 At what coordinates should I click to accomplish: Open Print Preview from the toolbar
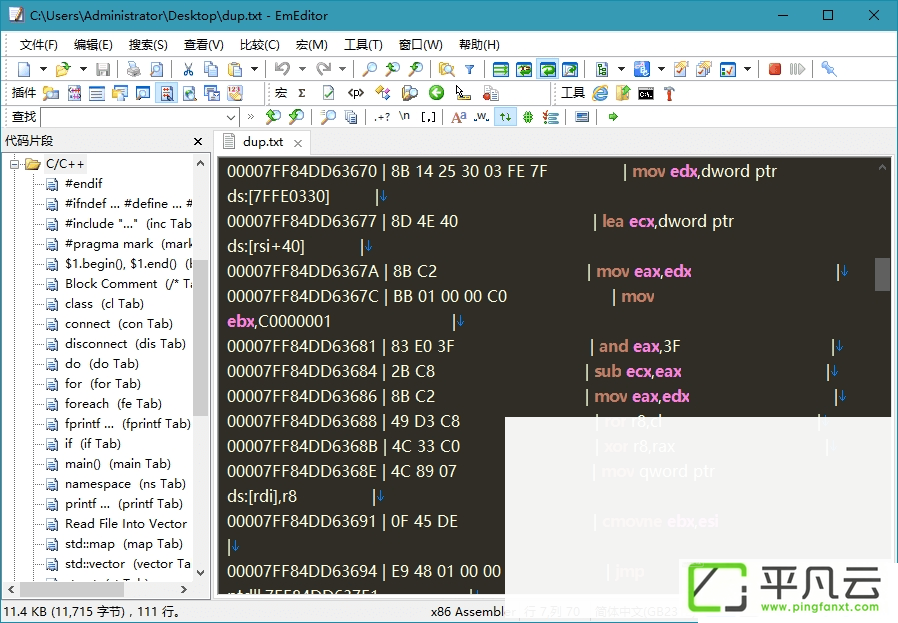(x=156, y=69)
